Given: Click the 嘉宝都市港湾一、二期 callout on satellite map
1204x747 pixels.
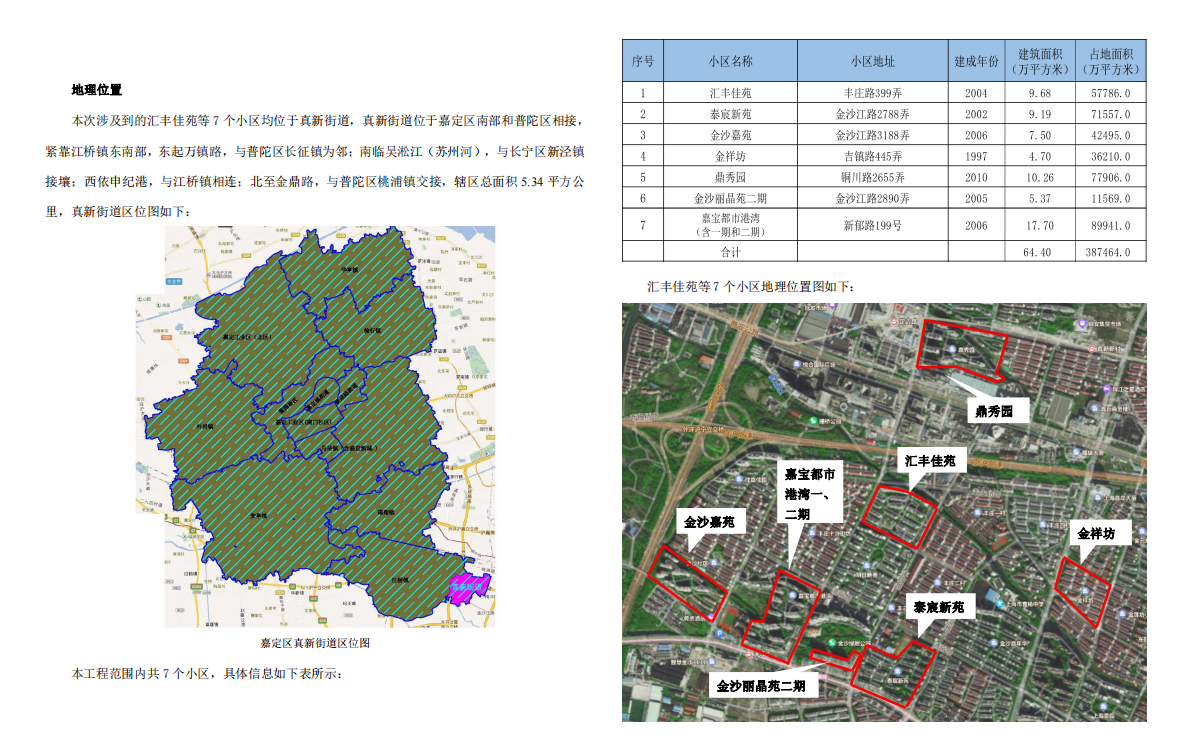Looking at the screenshot, I should click(810, 493).
